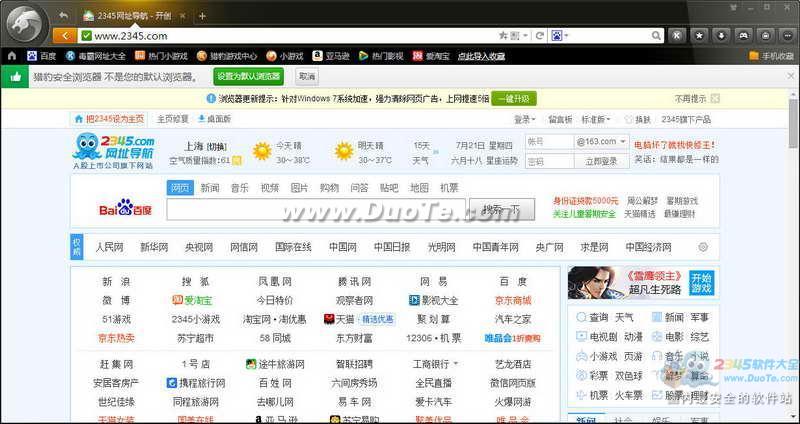Click the 取消 button

pyautogui.click(x=307, y=77)
